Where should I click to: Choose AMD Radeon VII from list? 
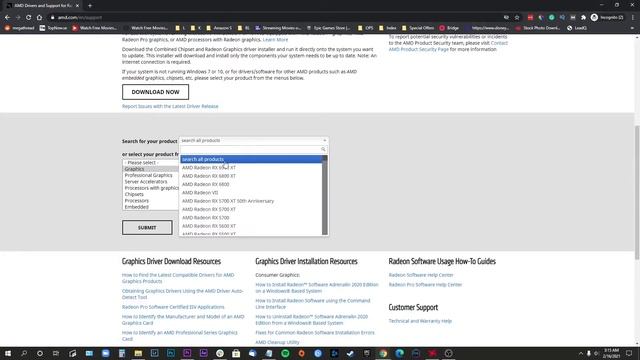pyautogui.click(x=200, y=193)
